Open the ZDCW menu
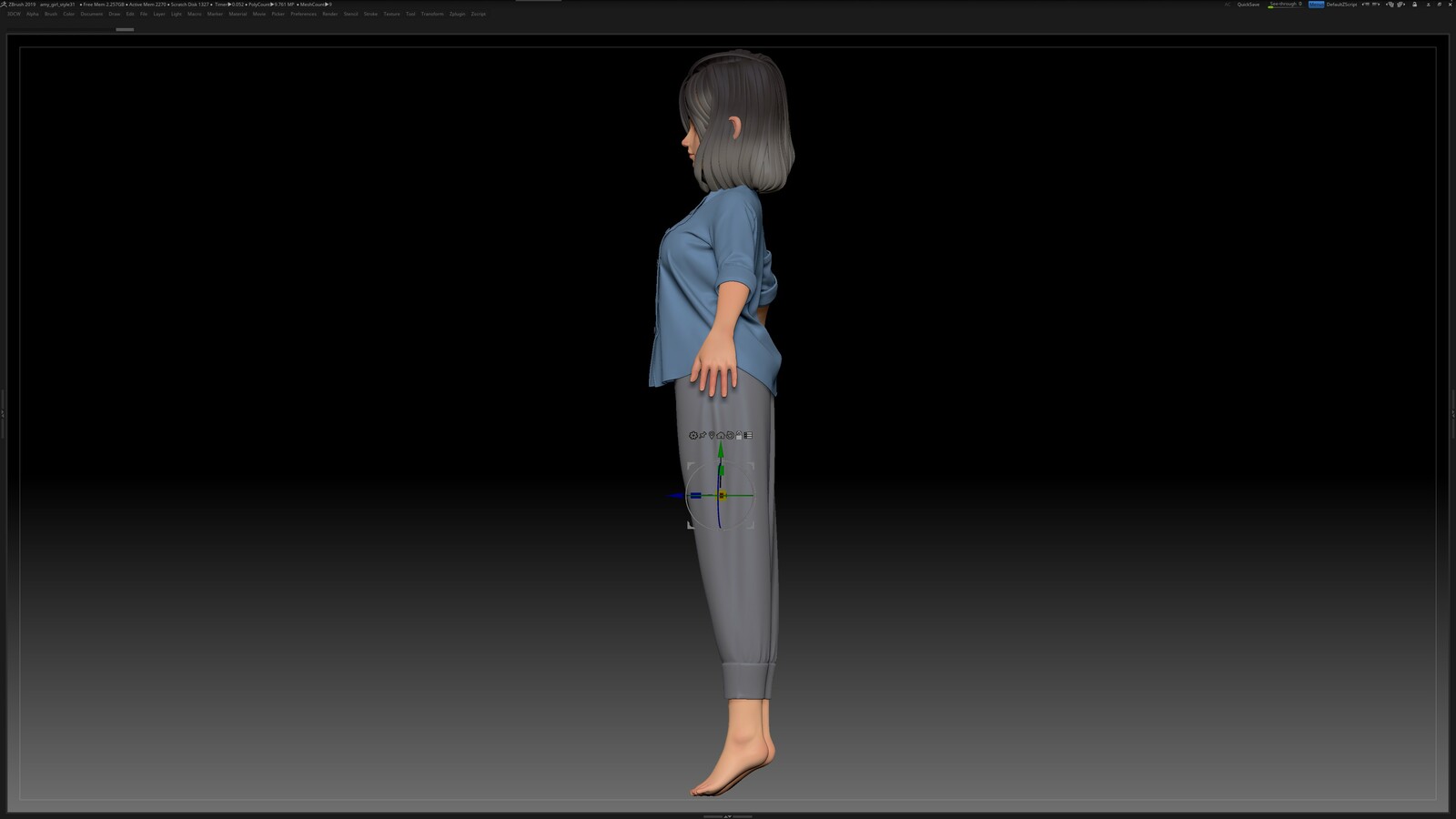The height and width of the screenshot is (819, 1456). (x=14, y=14)
